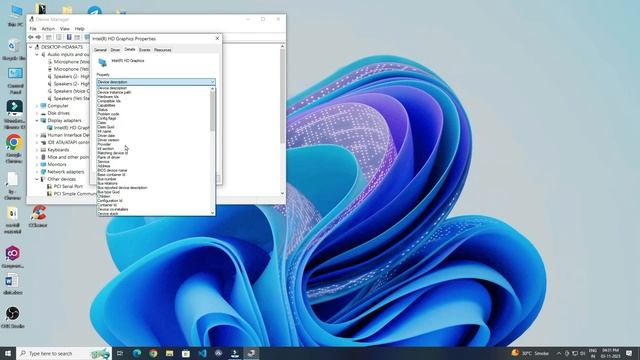Launch Chrome from the taskbar
640x360 pixels.
153,353
